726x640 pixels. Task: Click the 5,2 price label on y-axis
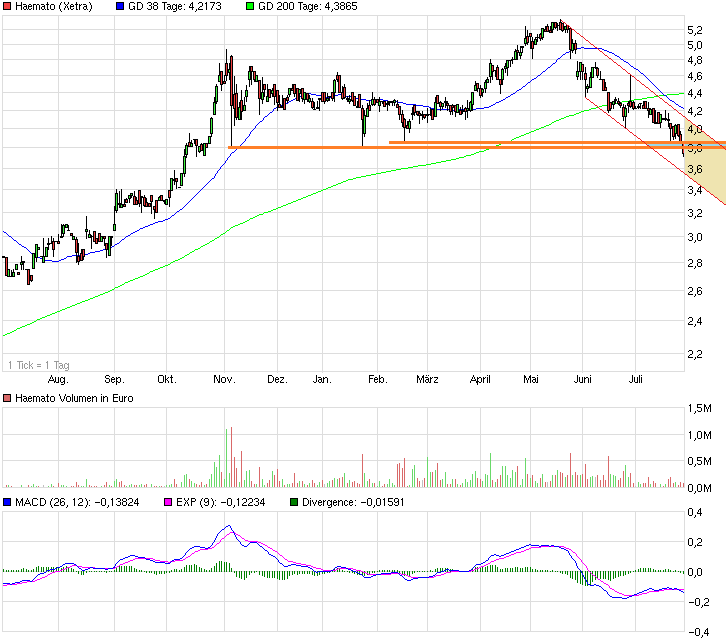coord(693,30)
